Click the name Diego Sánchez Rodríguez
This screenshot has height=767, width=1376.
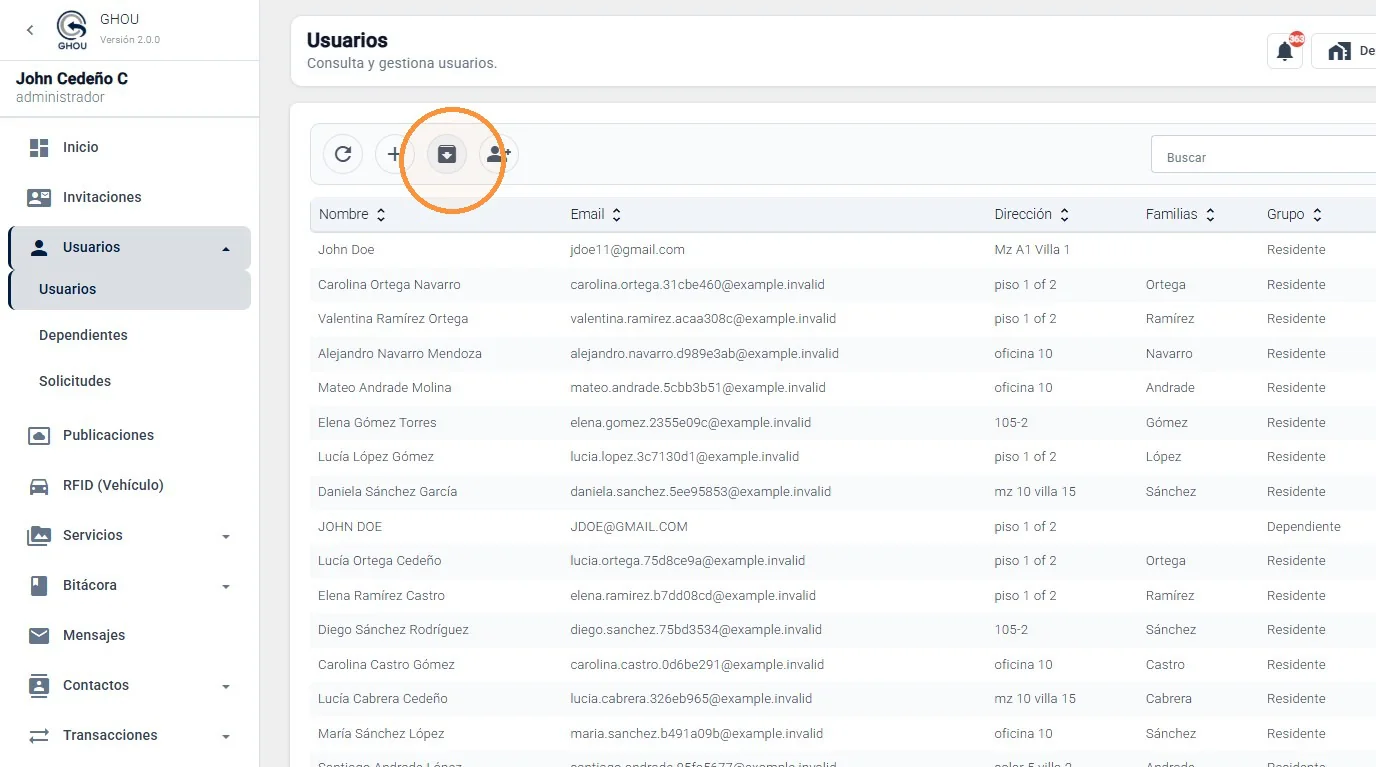393,630
